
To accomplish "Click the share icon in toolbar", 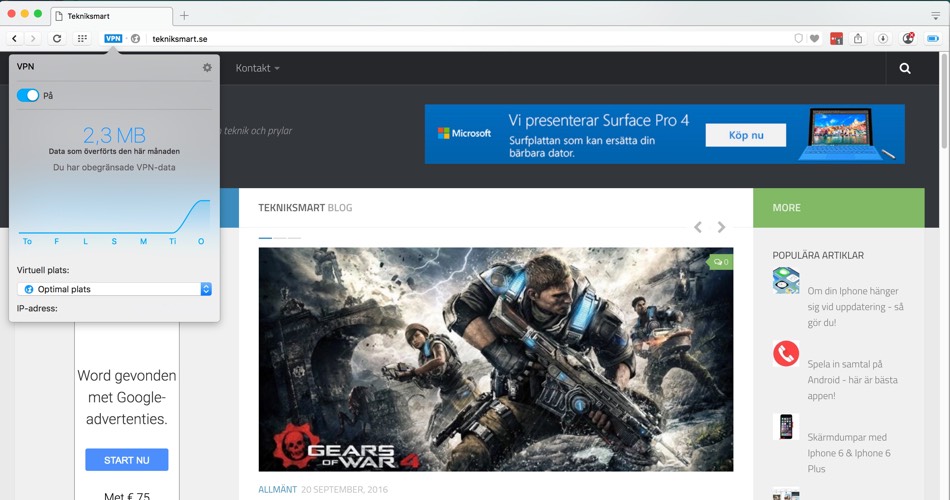I will [x=858, y=38].
